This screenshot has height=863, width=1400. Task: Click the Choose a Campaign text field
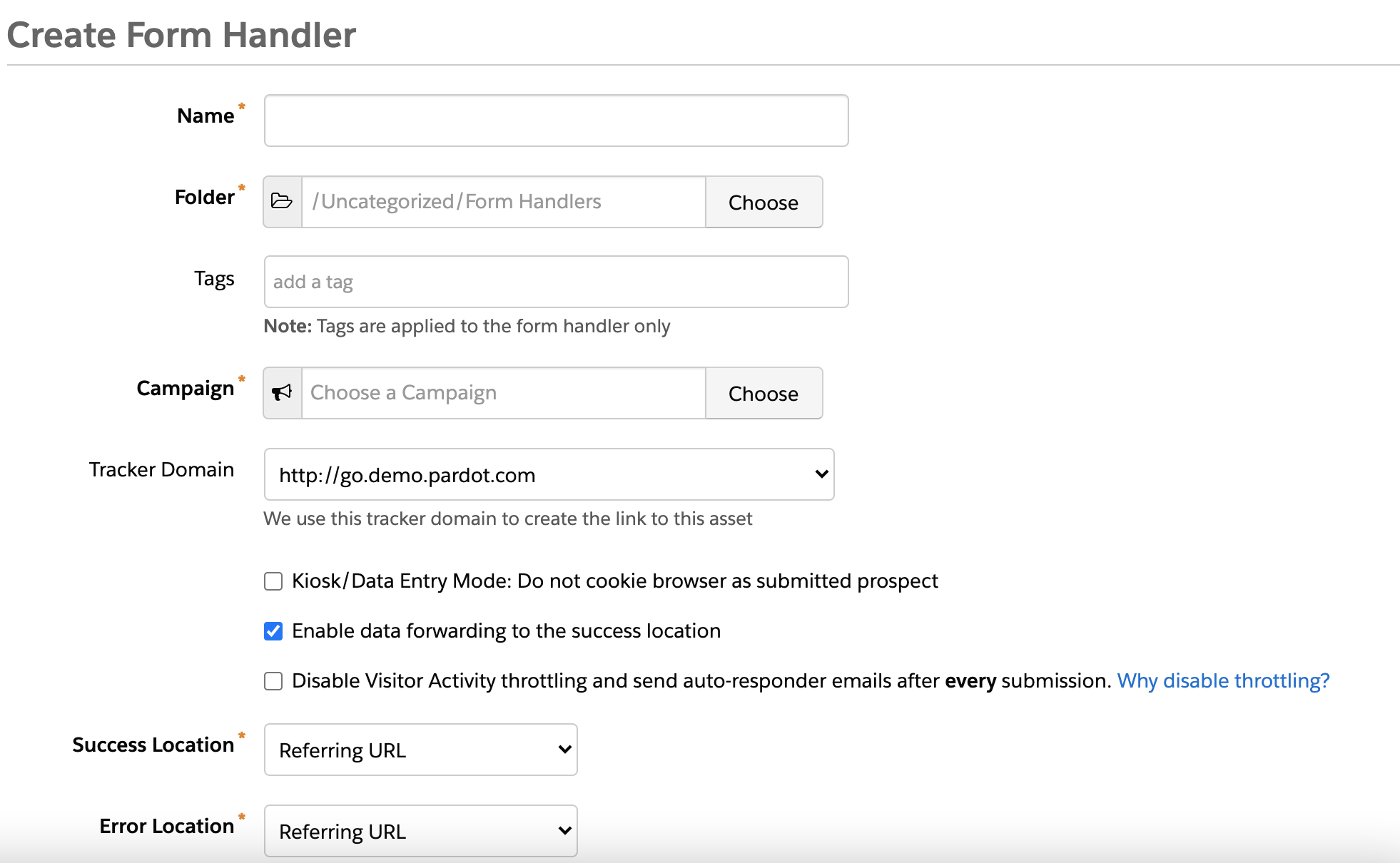point(503,393)
